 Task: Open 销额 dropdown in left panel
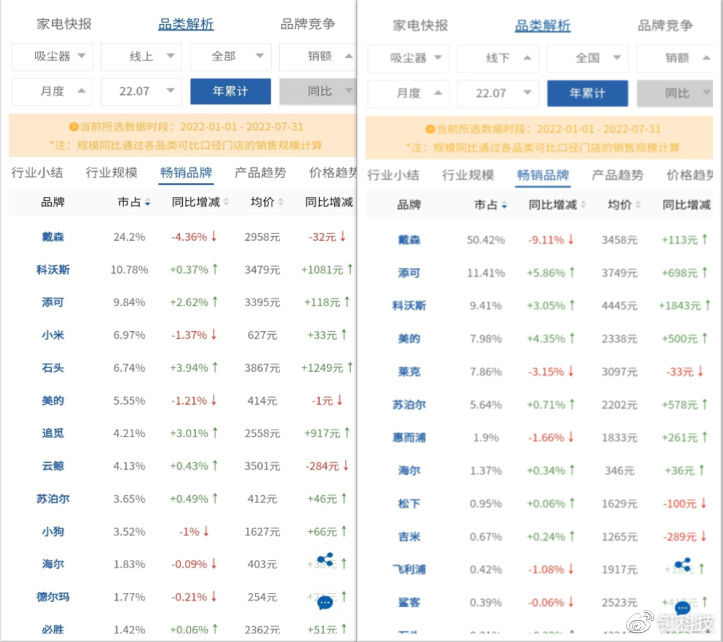[x=318, y=56]
